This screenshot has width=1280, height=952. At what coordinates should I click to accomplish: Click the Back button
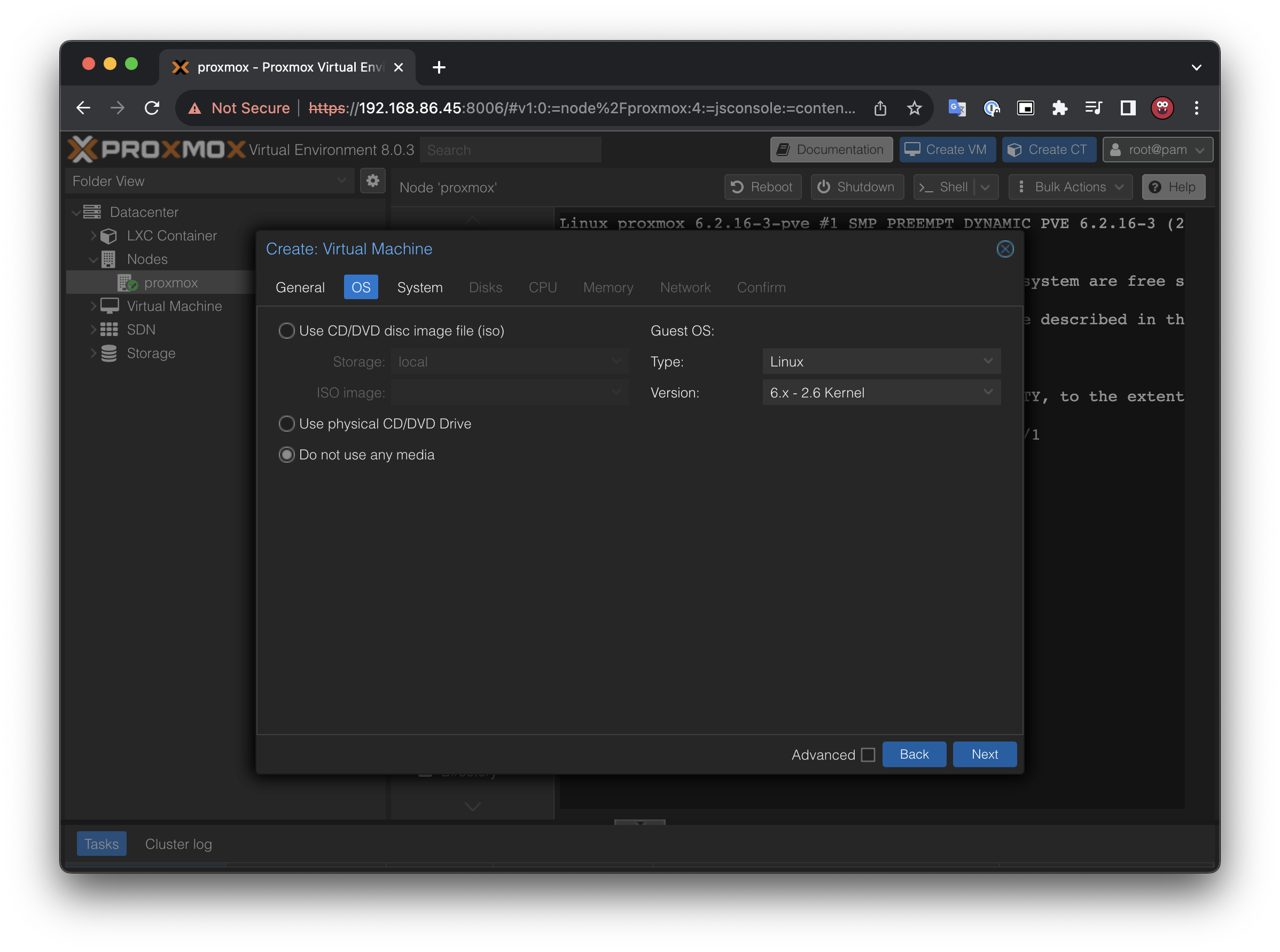coord(914,754)
